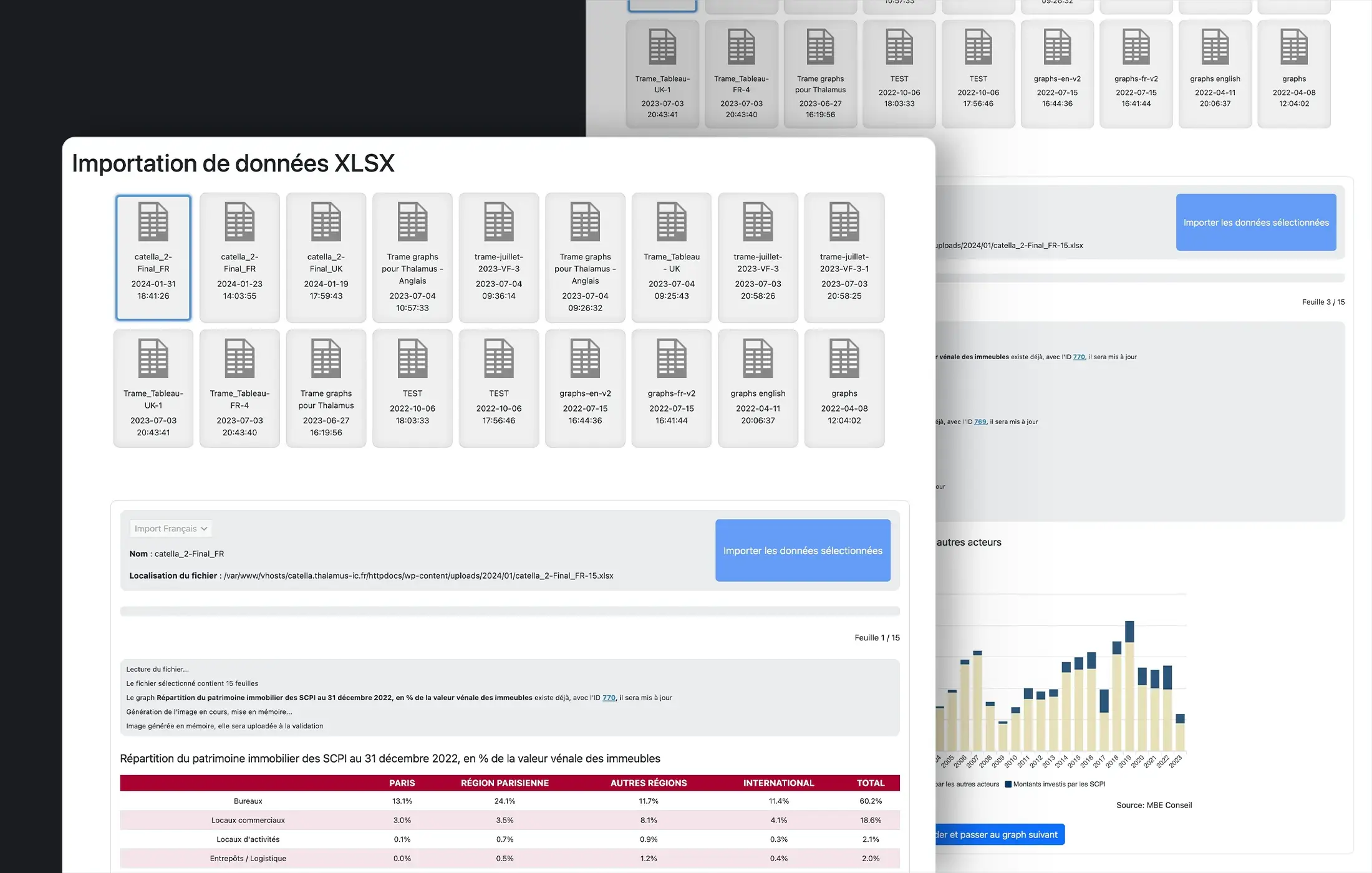
Task: Click Importer les données sélectionnées in background window
Action: 1256,223
